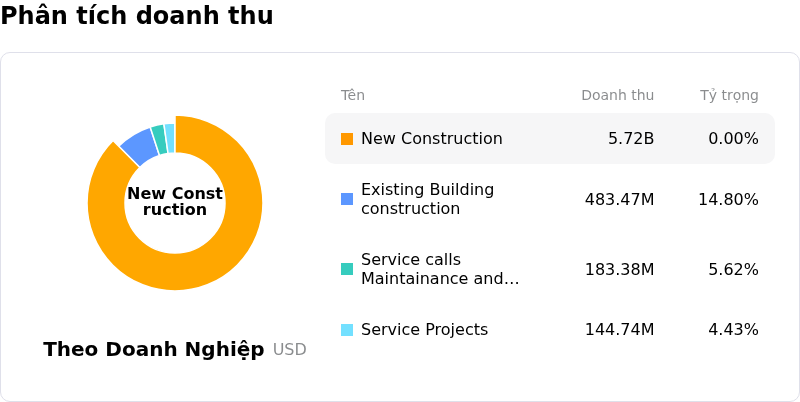This screenshot has width=800, height=402.
Task: Select the Existing Building construction row
Action: pos(550,199)
